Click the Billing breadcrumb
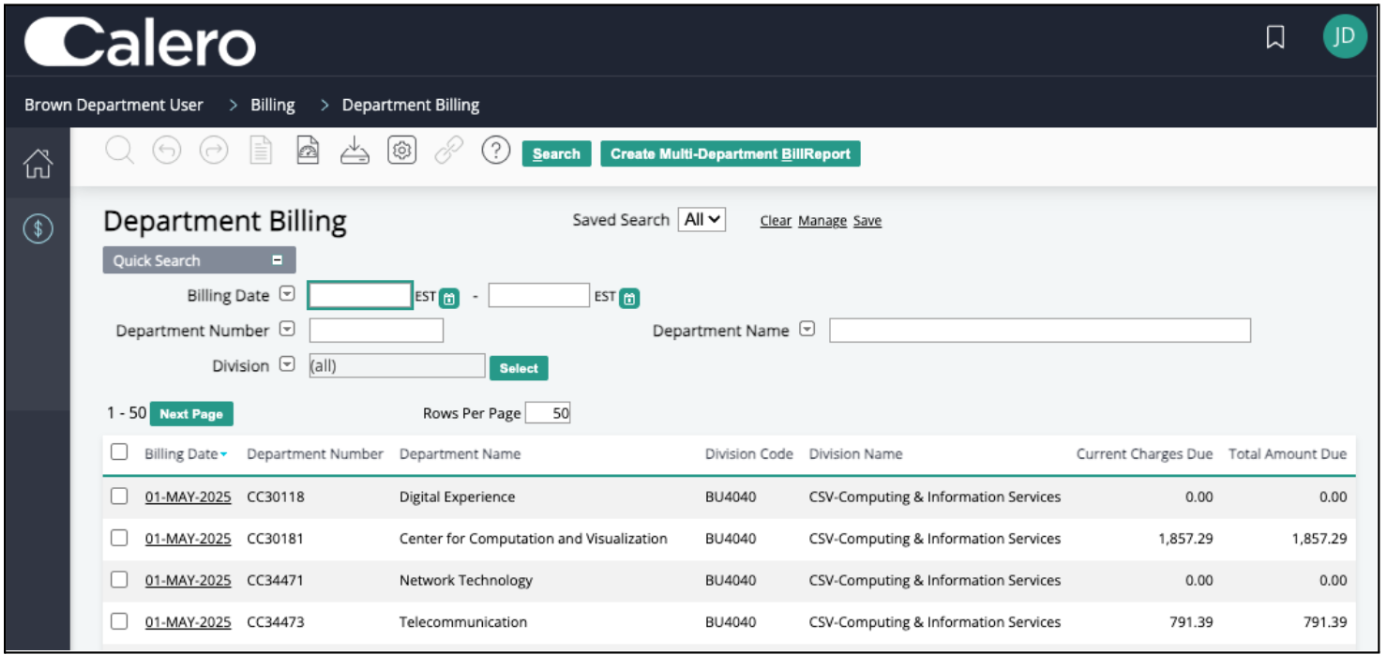This screenshot has height=657, width=1382. coord(273,105)
